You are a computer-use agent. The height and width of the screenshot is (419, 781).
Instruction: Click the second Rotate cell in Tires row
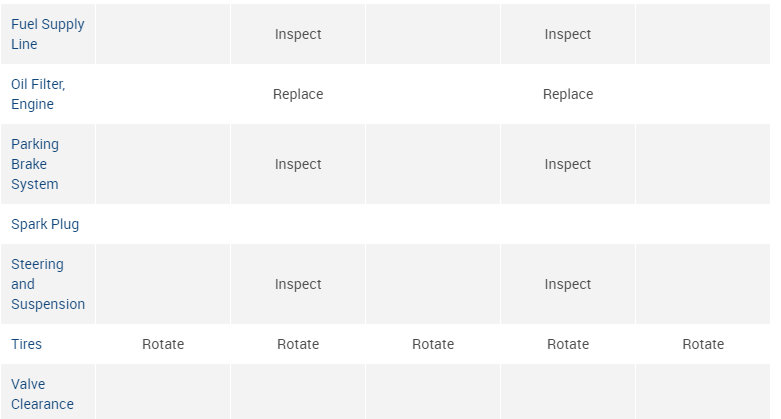(x=298, y=344)
